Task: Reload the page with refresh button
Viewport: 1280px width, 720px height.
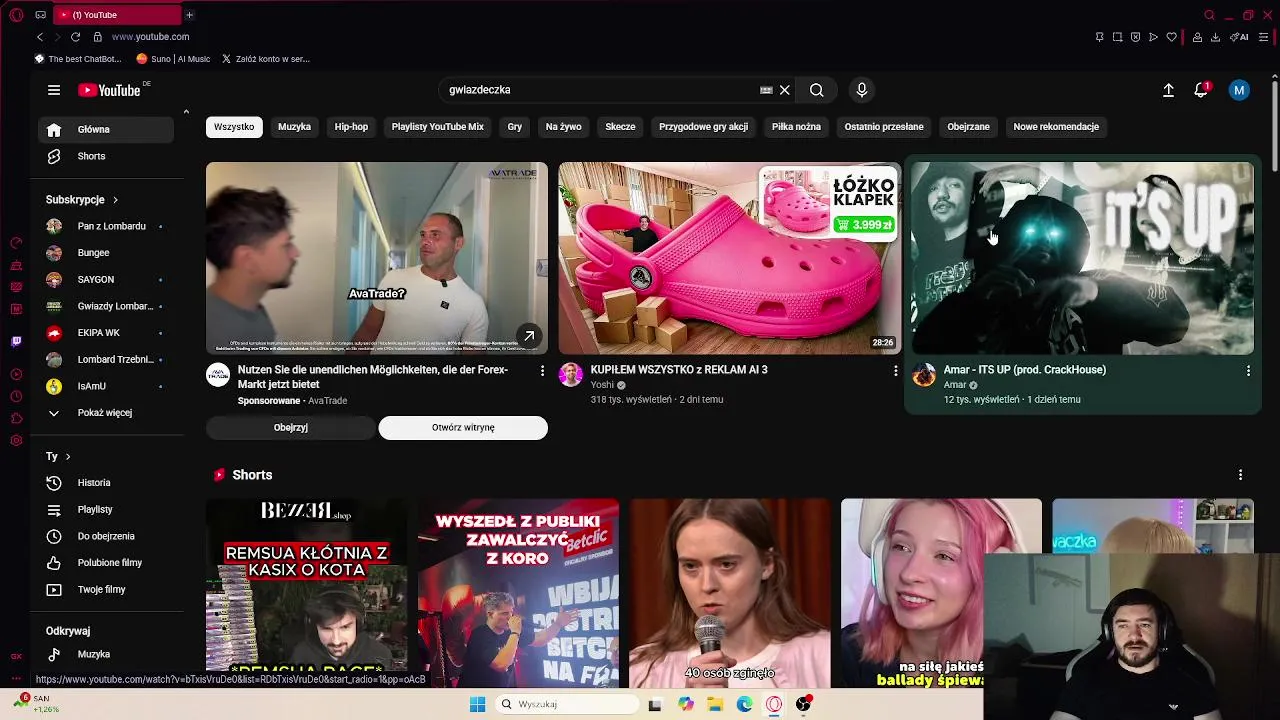Action: 75,37
